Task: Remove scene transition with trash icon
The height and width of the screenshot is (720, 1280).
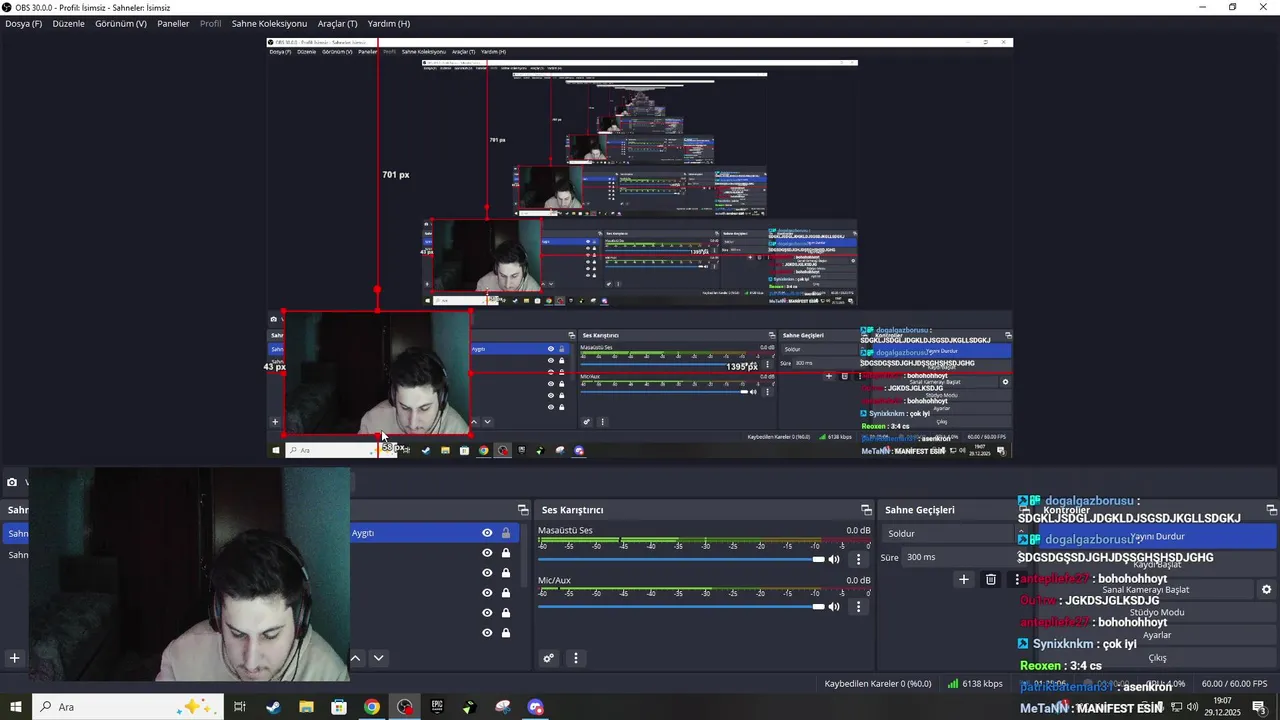Action: click(x=991, y=579)
